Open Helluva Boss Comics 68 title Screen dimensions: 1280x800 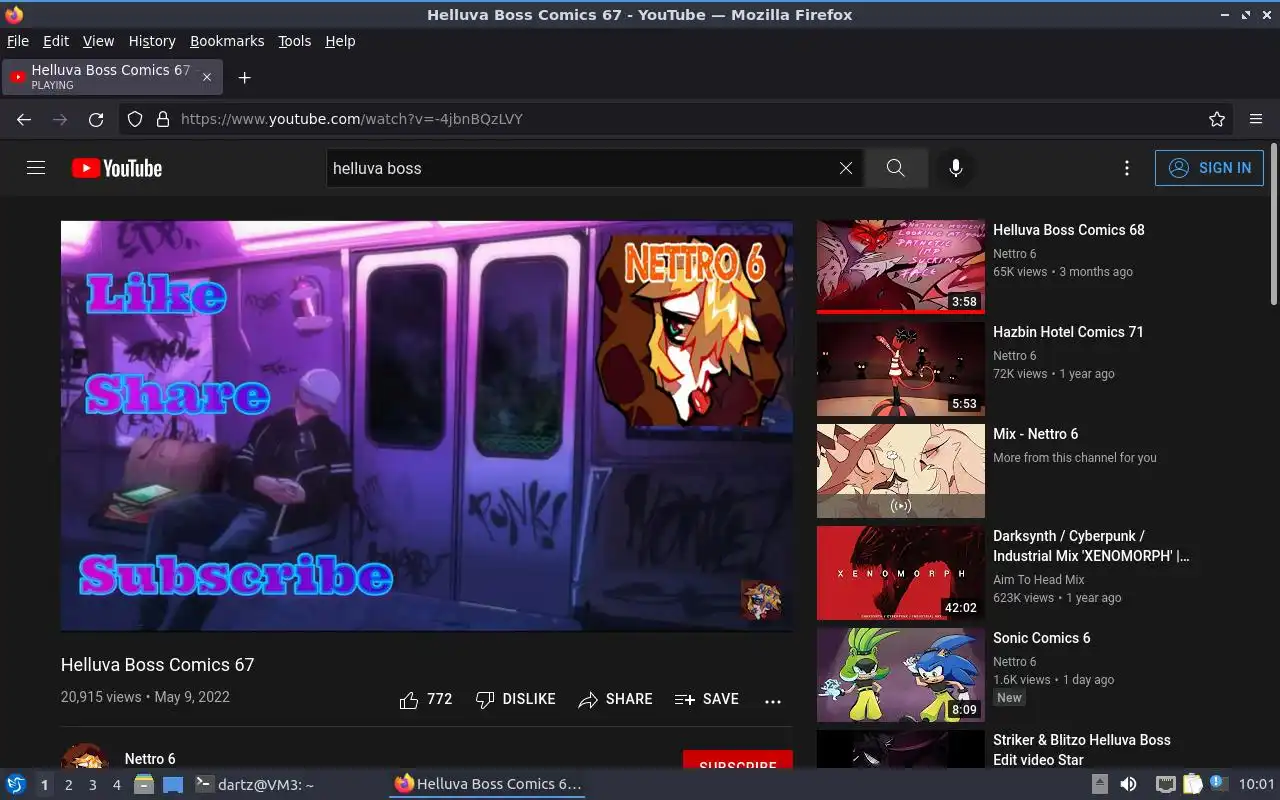1069,230
